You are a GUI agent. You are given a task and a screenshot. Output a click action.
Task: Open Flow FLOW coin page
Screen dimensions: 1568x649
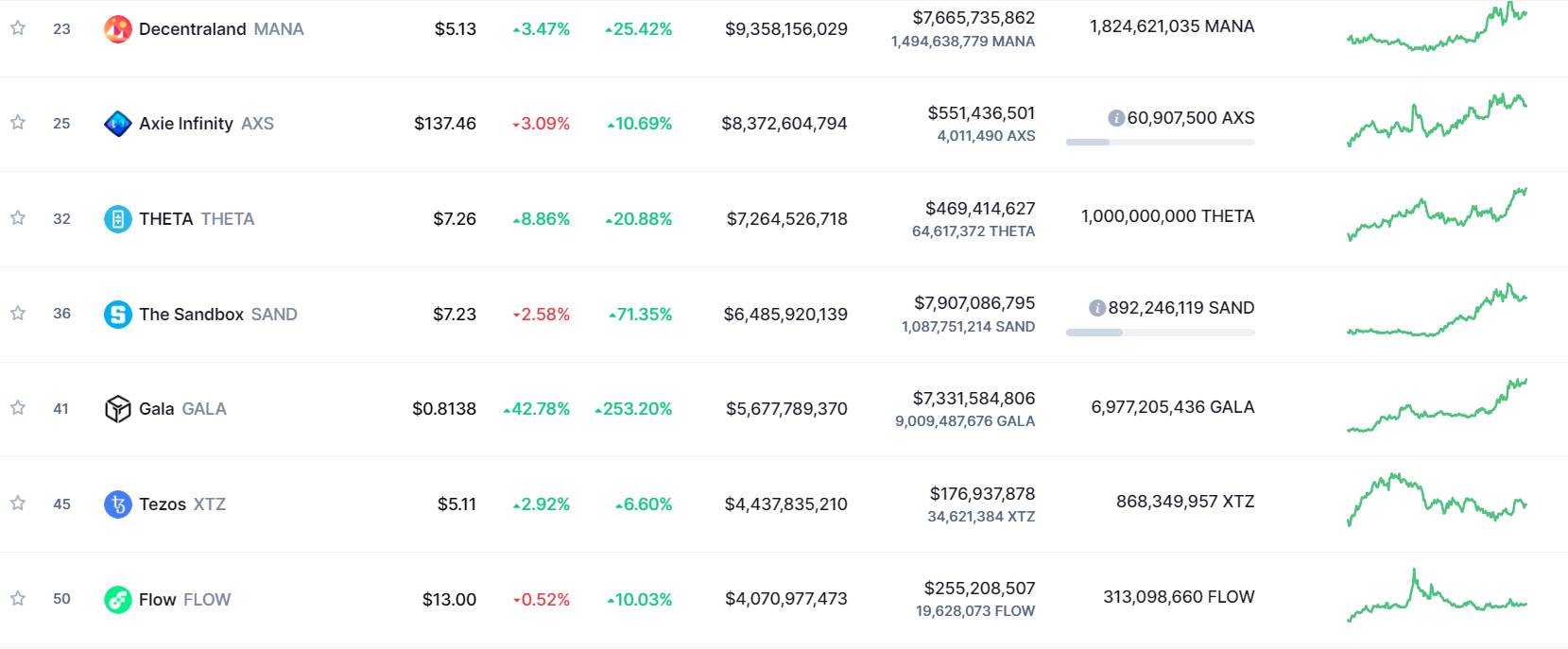click(x=184, y=600)
